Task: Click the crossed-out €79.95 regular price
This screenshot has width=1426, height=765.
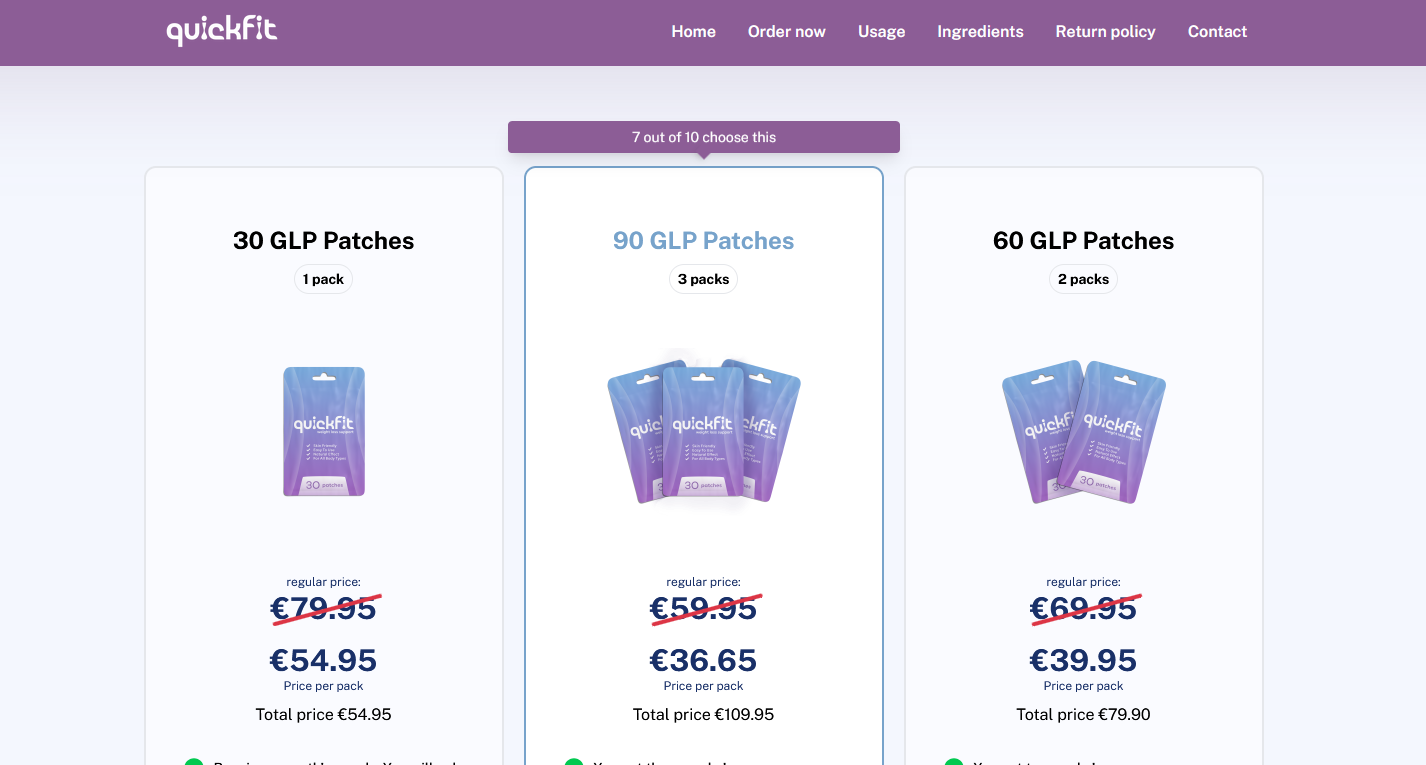Action: pyautogui.click(x=324, y=608)
